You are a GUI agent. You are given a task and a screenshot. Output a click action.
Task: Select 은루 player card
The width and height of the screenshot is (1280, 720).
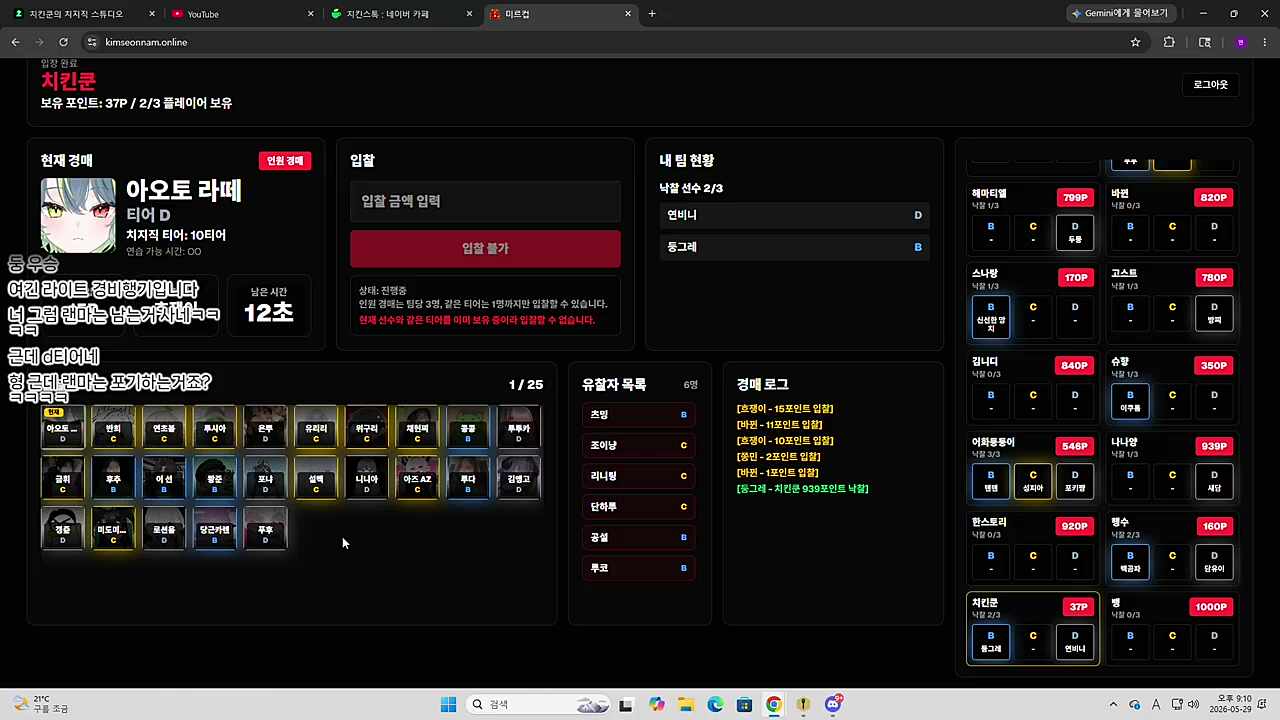pyautogui.click(x=265, y=428)
